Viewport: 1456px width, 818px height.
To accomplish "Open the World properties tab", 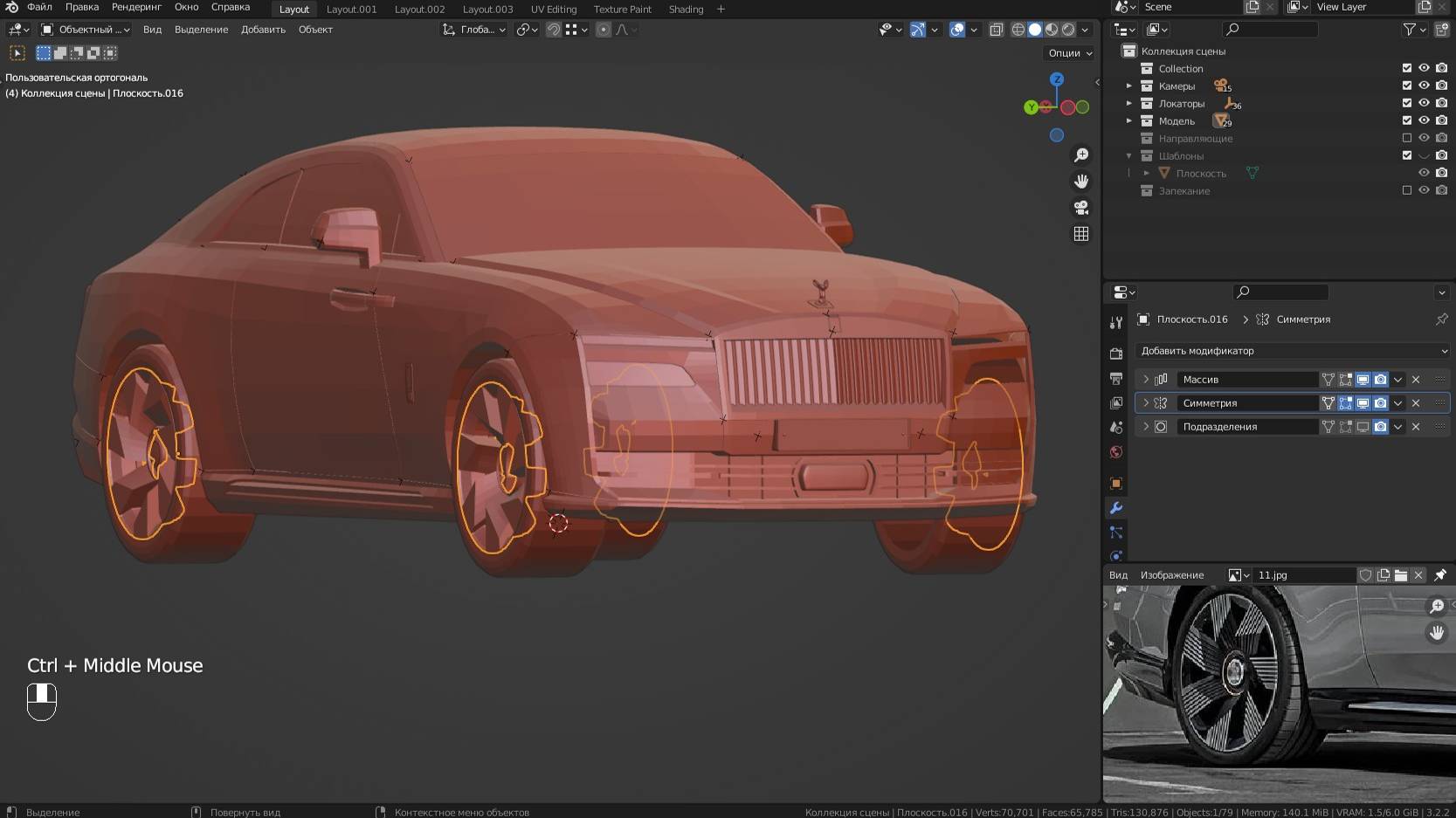I will [1115, 451].
